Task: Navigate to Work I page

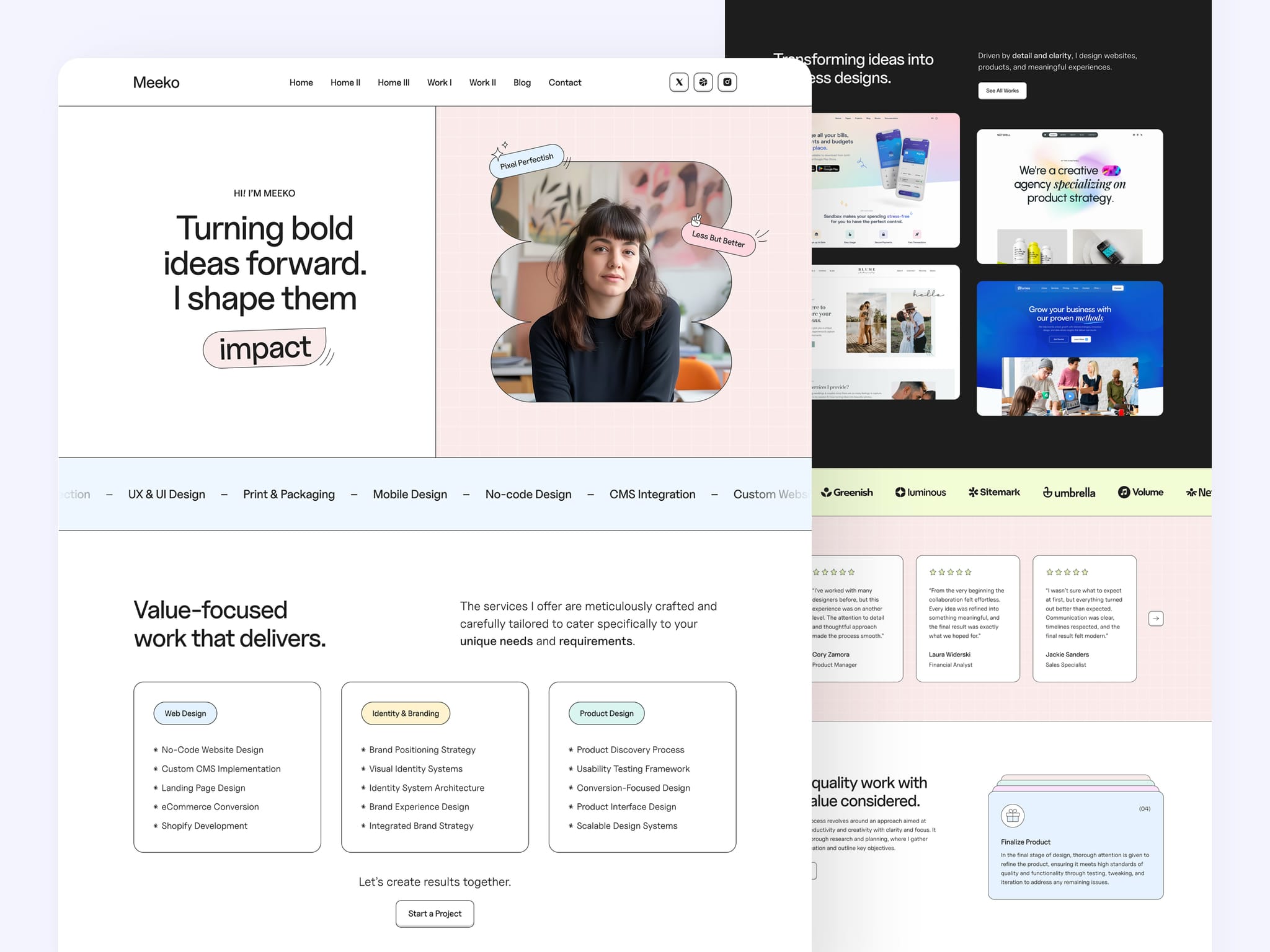Action: coord(440,82)
